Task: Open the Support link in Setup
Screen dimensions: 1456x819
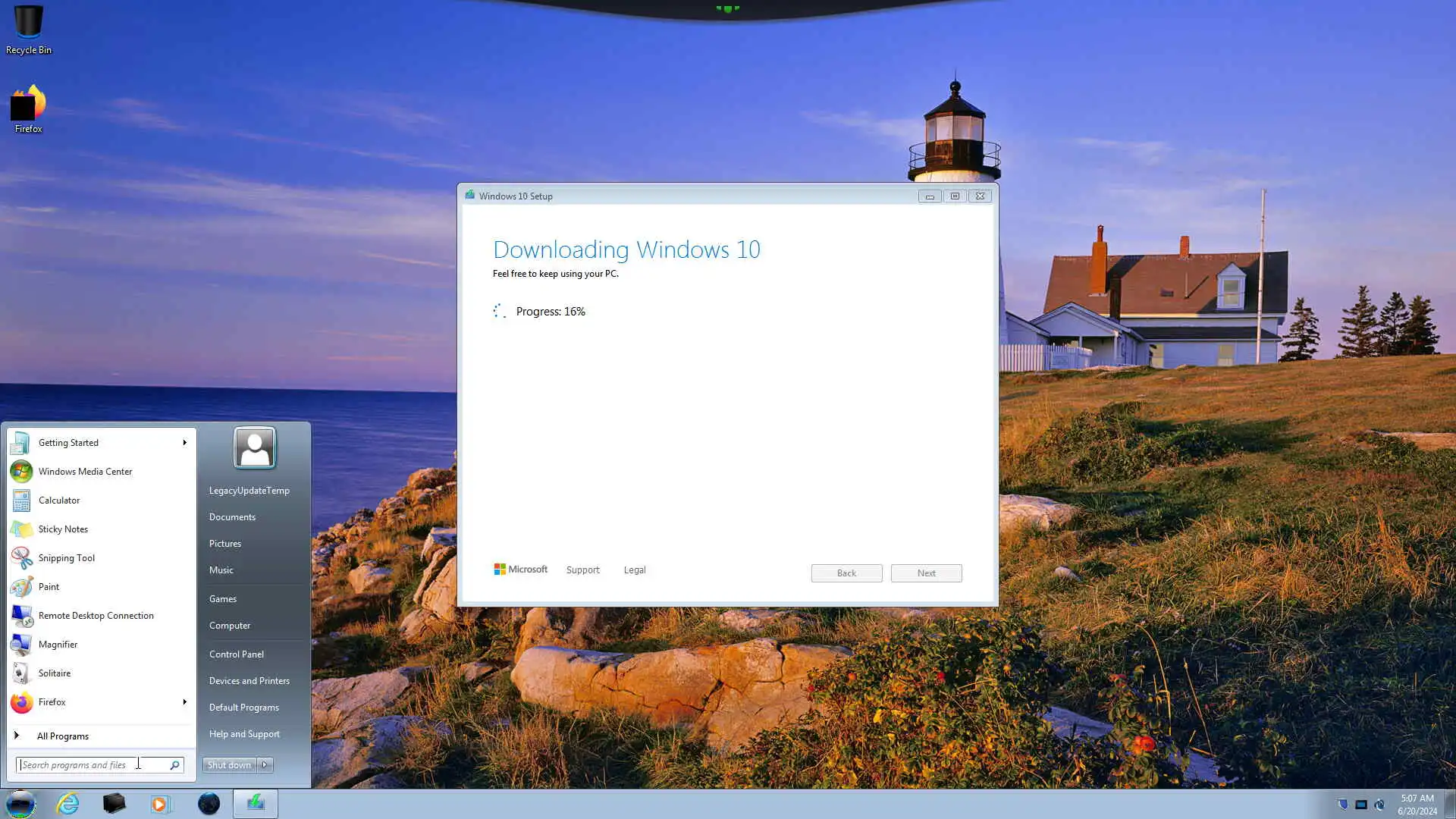Action: coord(582,570)
